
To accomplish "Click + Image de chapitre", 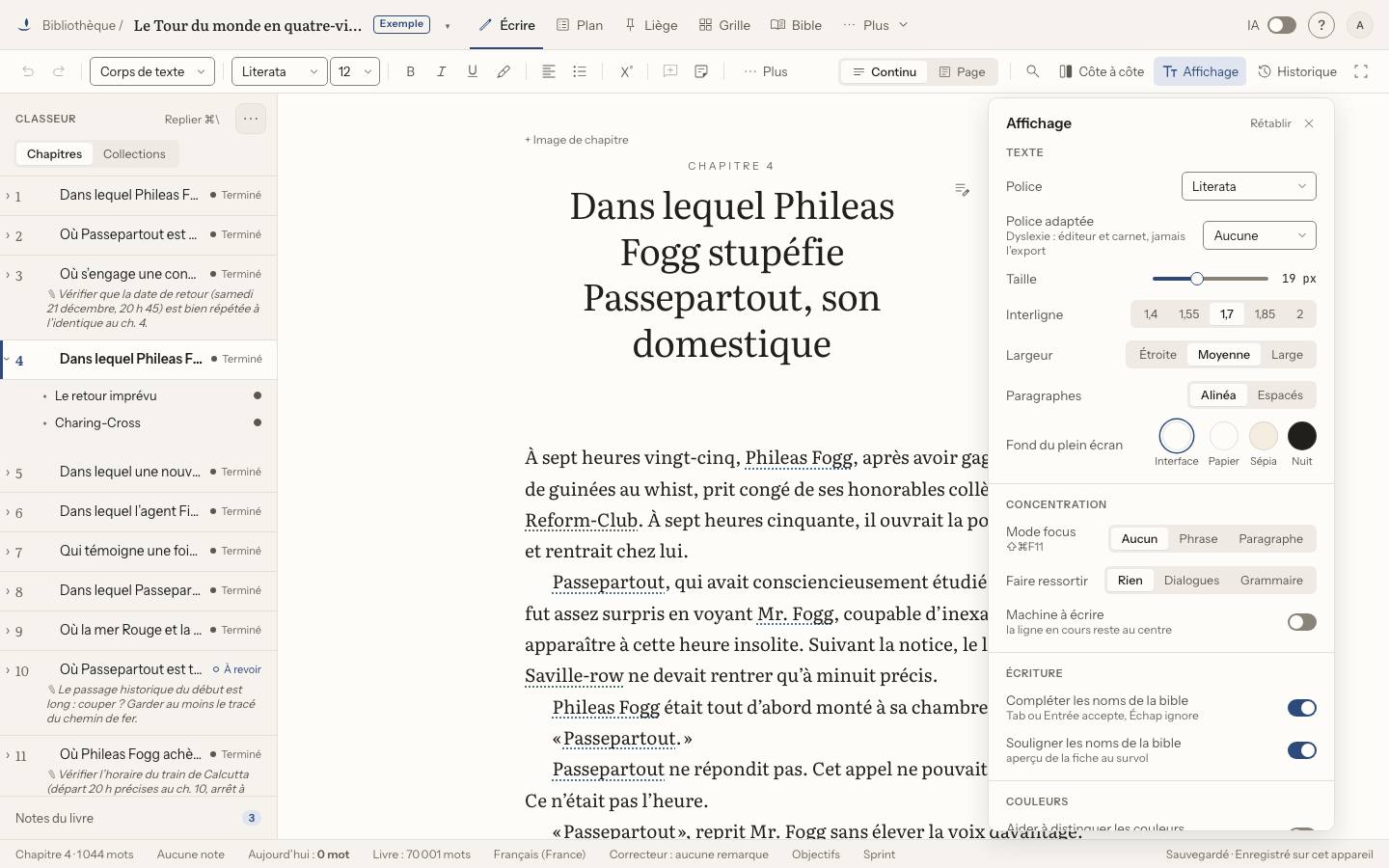I will [577, 140].
